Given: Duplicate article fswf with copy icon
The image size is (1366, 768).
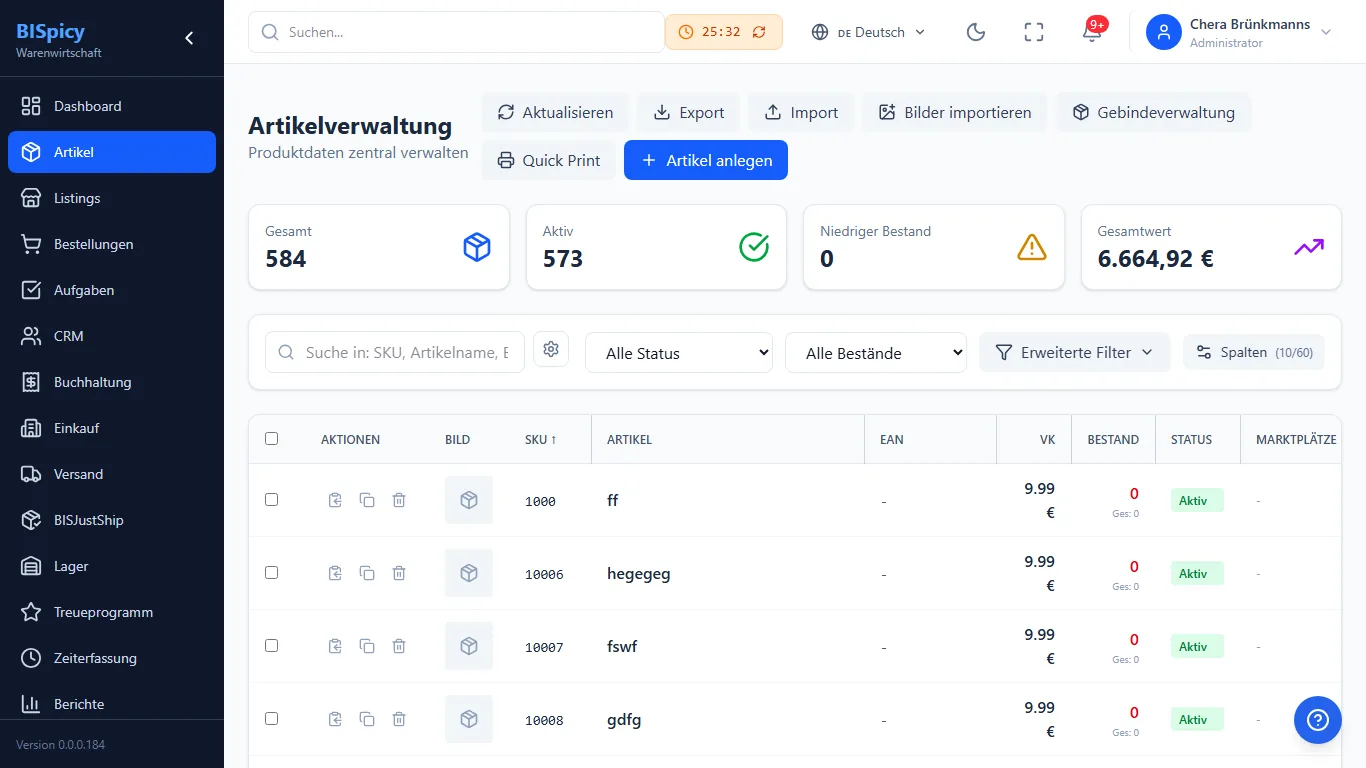Looking at the screenshot, I should click(x=367, y=646).
